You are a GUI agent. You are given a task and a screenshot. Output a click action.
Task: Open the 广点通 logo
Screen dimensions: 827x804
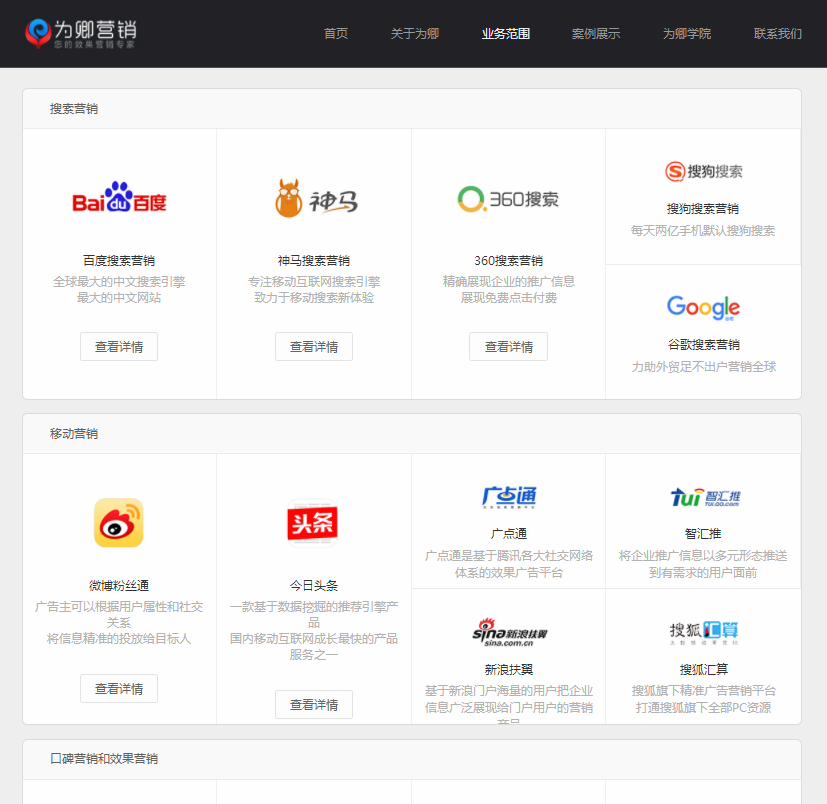click(508, 498)
